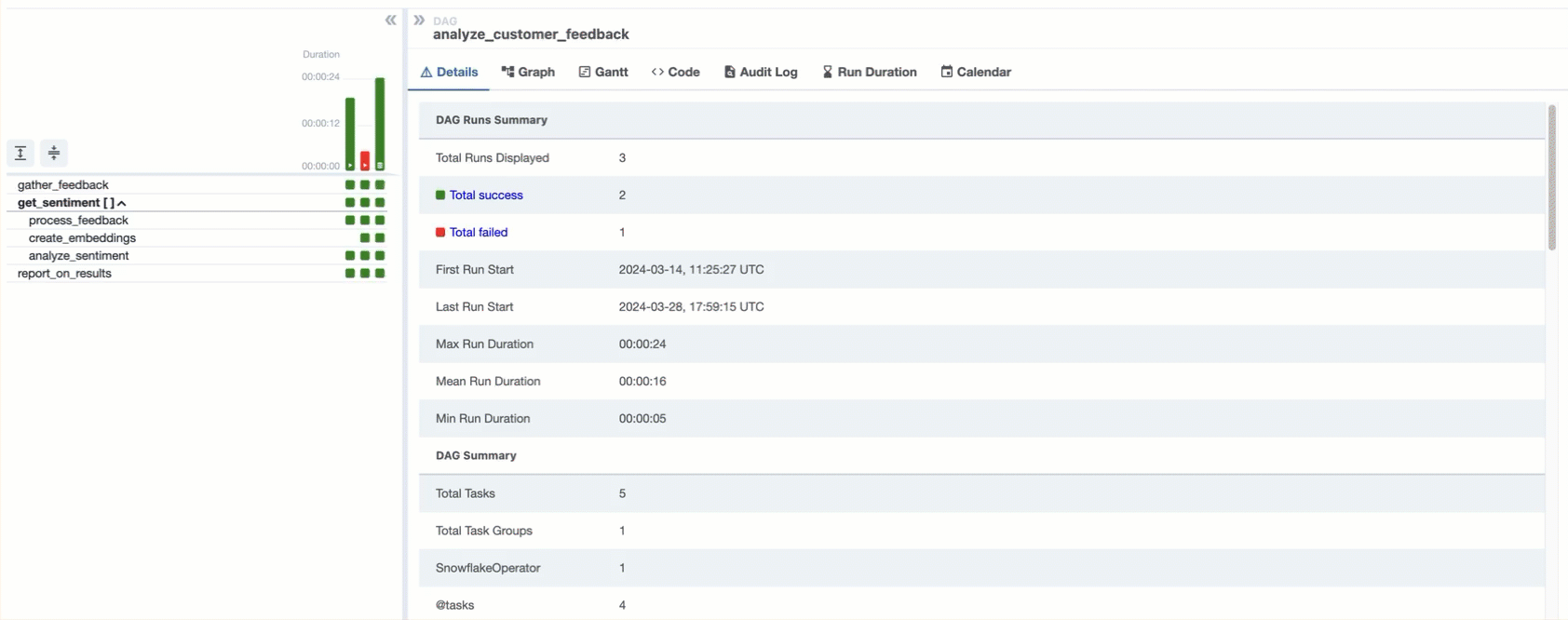Click the Total failed link
This screenshot has width=1568, height=620.
(x=479, y=233)
